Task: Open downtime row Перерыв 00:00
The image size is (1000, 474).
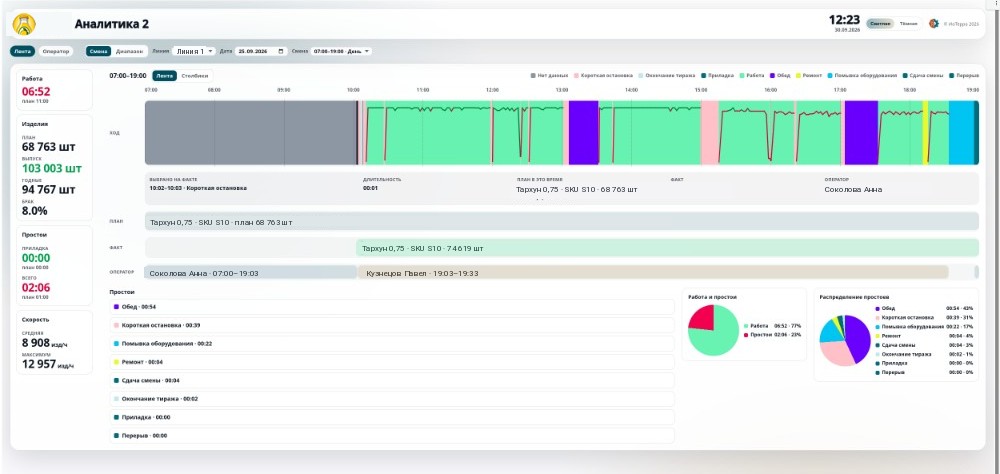Action: tap(392, 436)
